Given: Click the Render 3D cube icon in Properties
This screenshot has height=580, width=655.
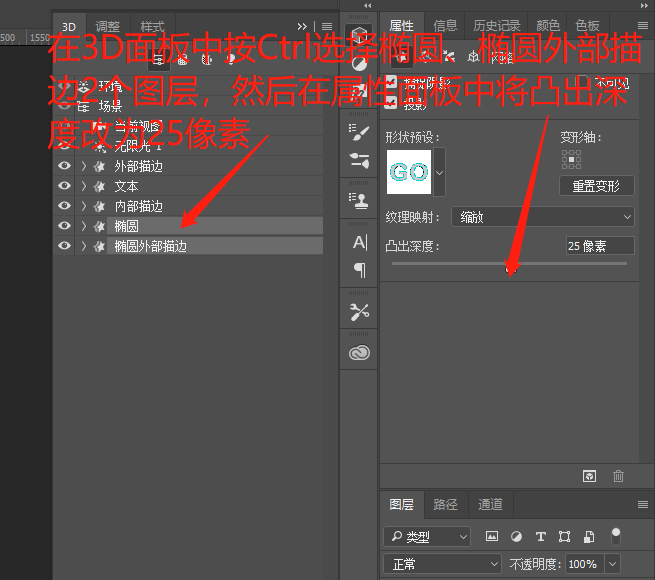Looking at the screenshot, I should pyautogui.click(x=589, y=476).
